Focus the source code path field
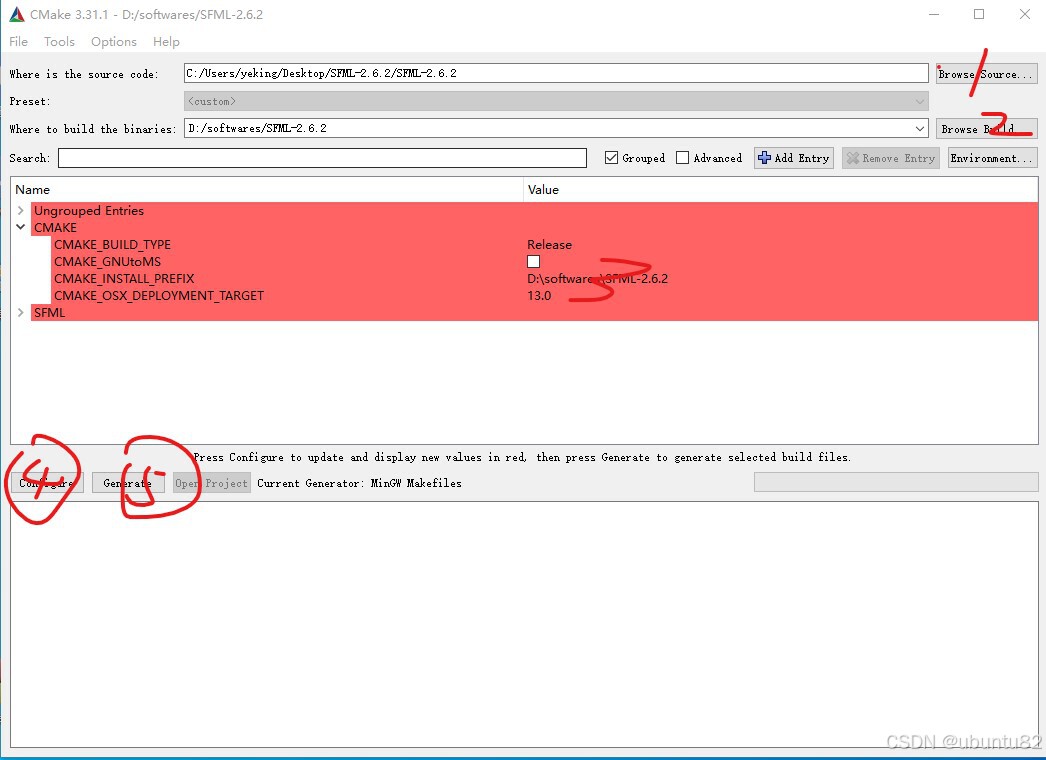 coord(556,73)
